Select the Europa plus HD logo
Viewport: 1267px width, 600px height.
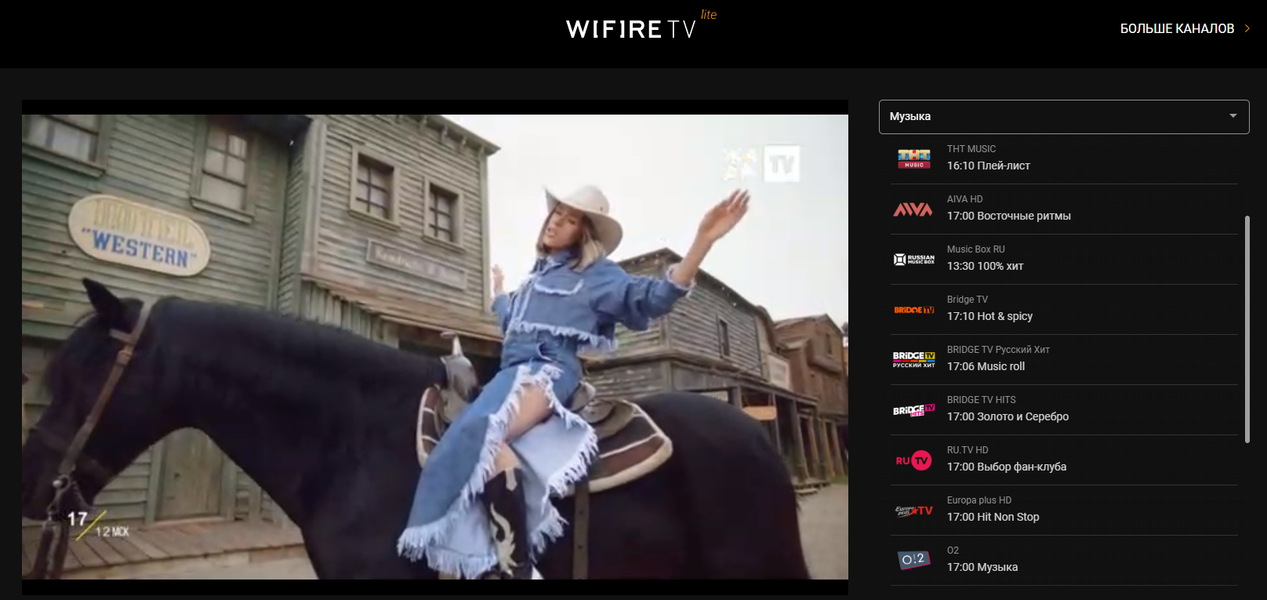913,510
